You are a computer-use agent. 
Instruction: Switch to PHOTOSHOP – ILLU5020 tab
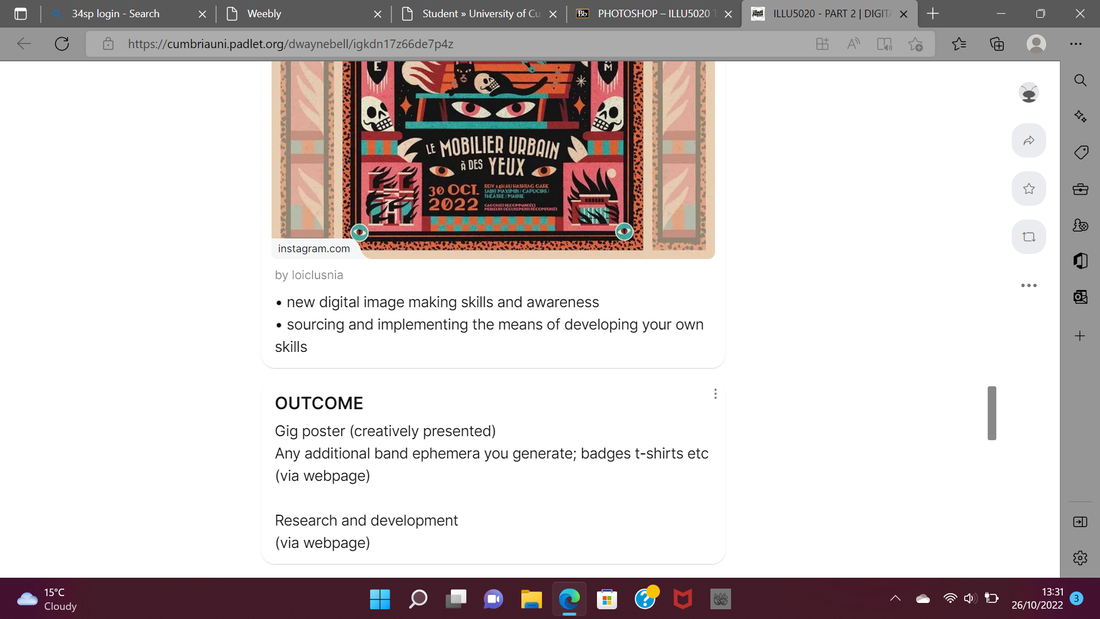pyautogui.click(x=653, y=13)
